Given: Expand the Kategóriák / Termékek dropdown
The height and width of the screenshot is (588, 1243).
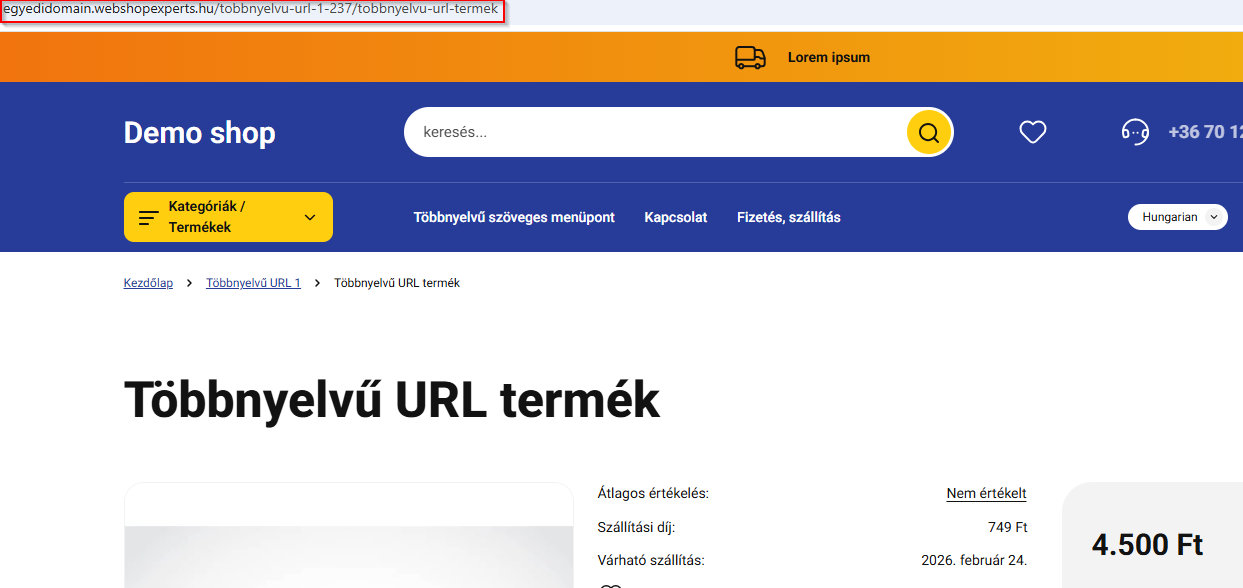Looking at the screenshot, I should [x=228, y=217].
